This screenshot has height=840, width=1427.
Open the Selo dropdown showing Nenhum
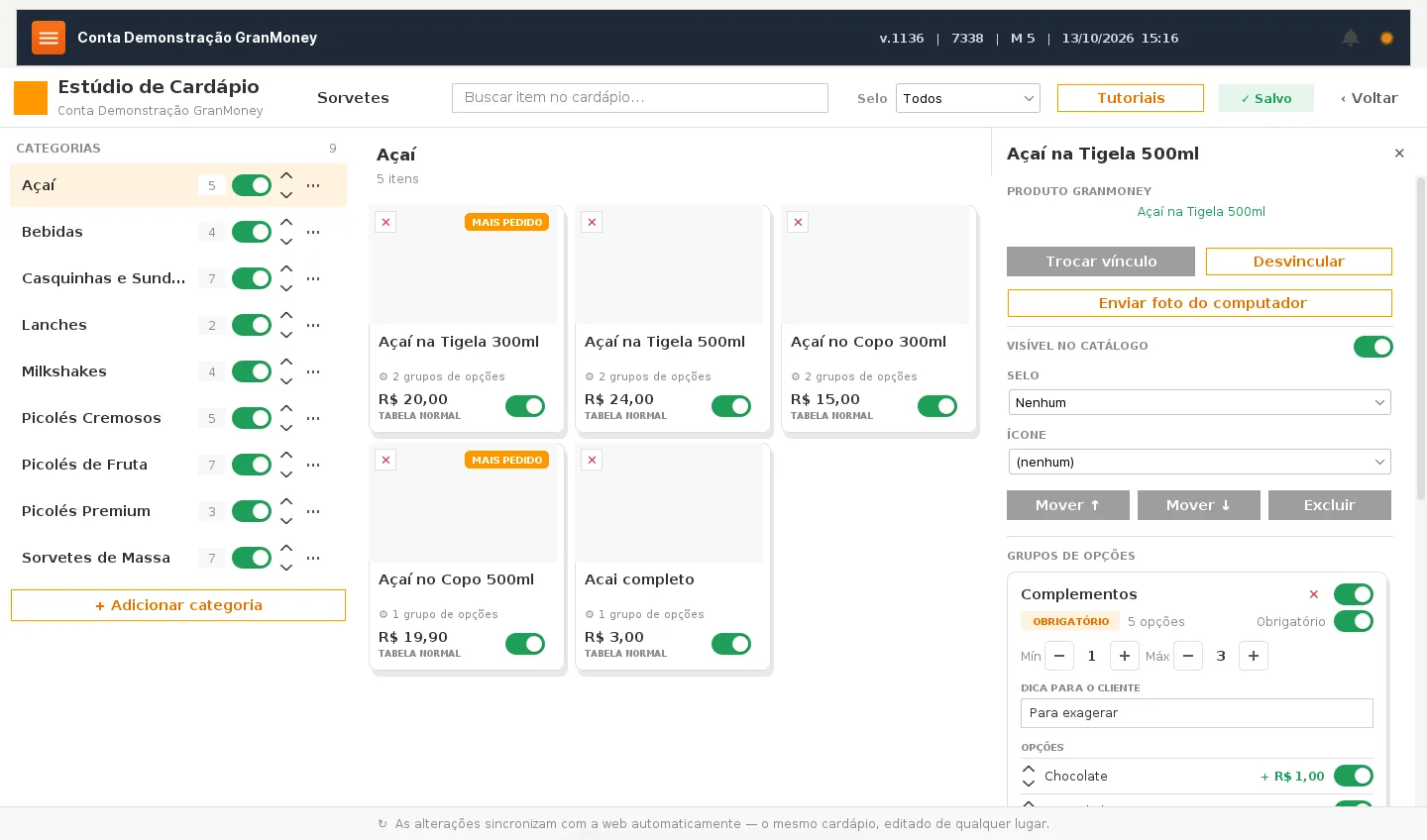point(1200,402)
